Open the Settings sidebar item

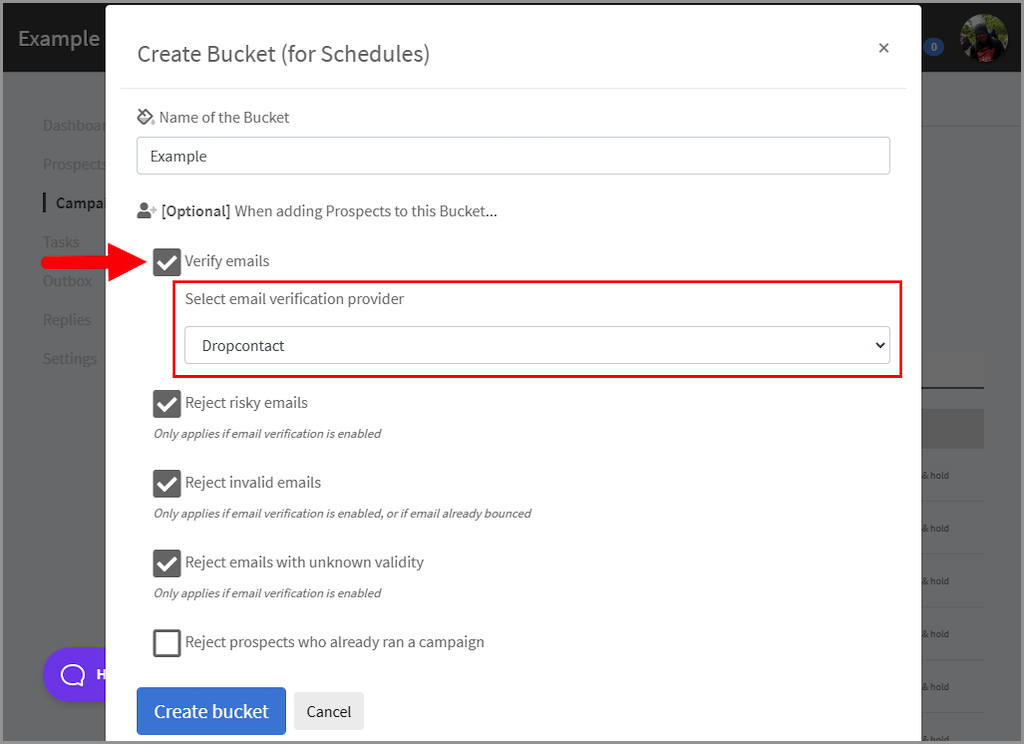(x=70, y=359)
